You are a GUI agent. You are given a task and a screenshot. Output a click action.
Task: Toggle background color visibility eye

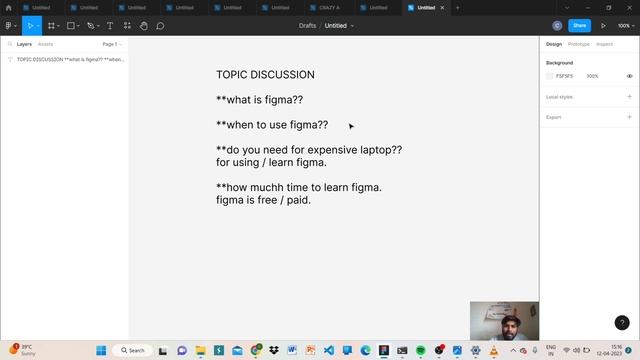pos(629,76)
